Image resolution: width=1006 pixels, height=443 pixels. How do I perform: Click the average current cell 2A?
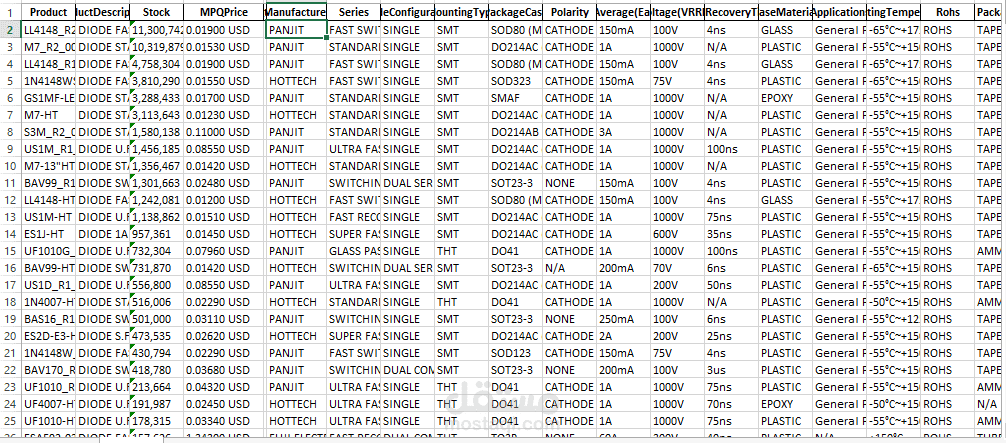[x=623, y=336]
